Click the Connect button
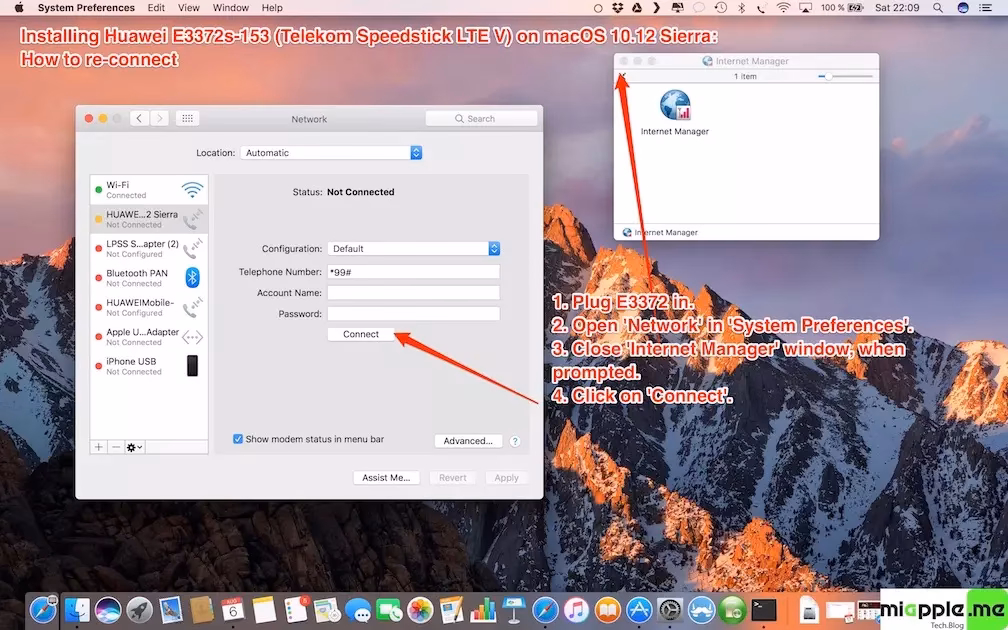The image size is (1008, 630). [x=361, y=334]
